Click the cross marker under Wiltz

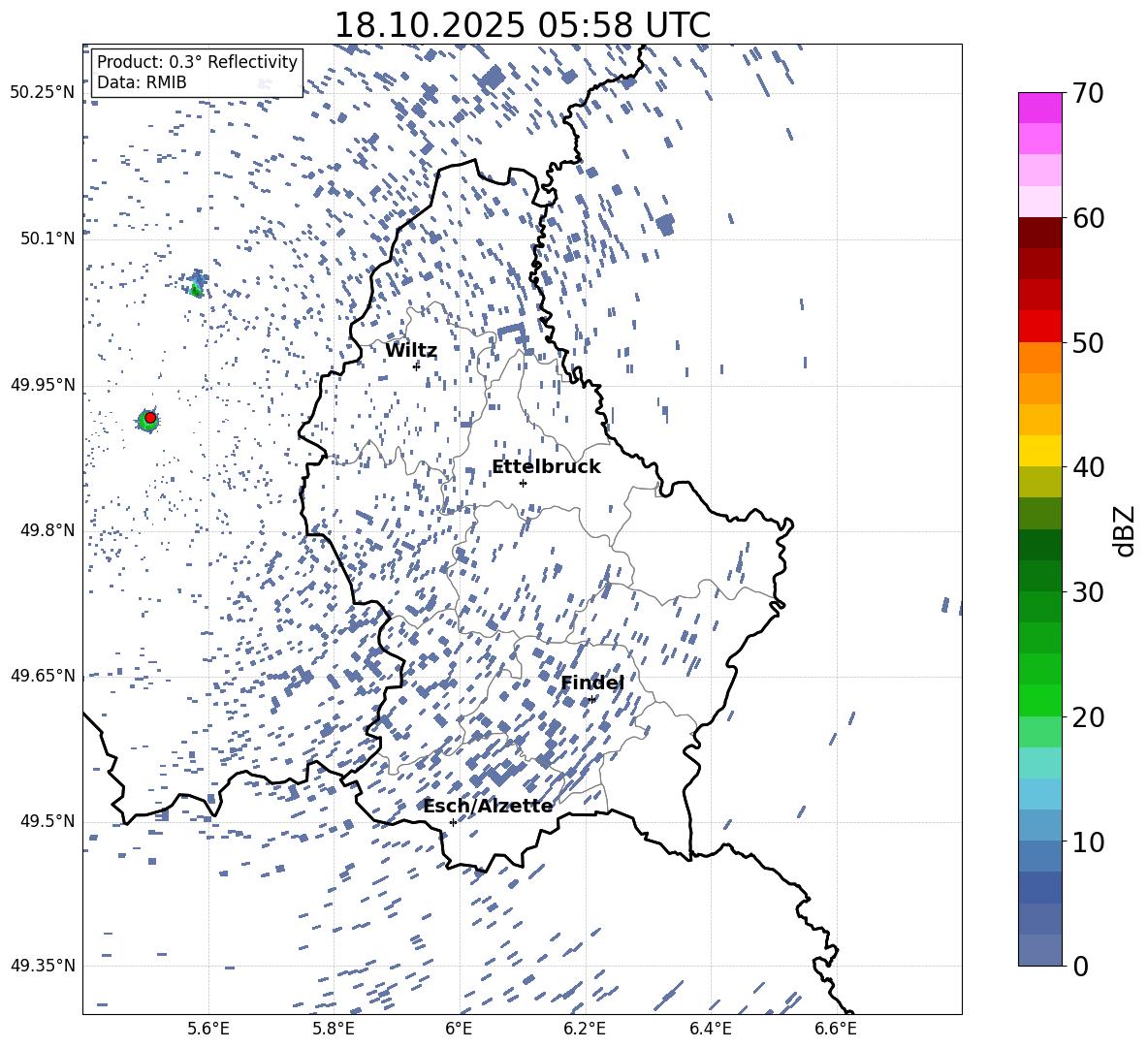click(x=416, y=366)
